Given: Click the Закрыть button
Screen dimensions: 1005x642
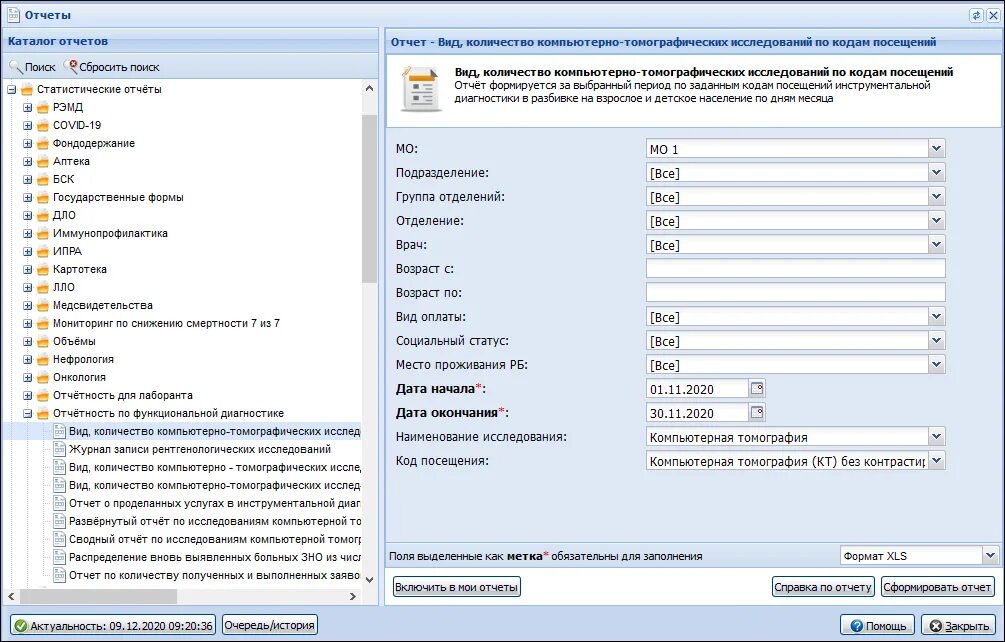Looking at the screenshot, I should [x=959, y=625].
